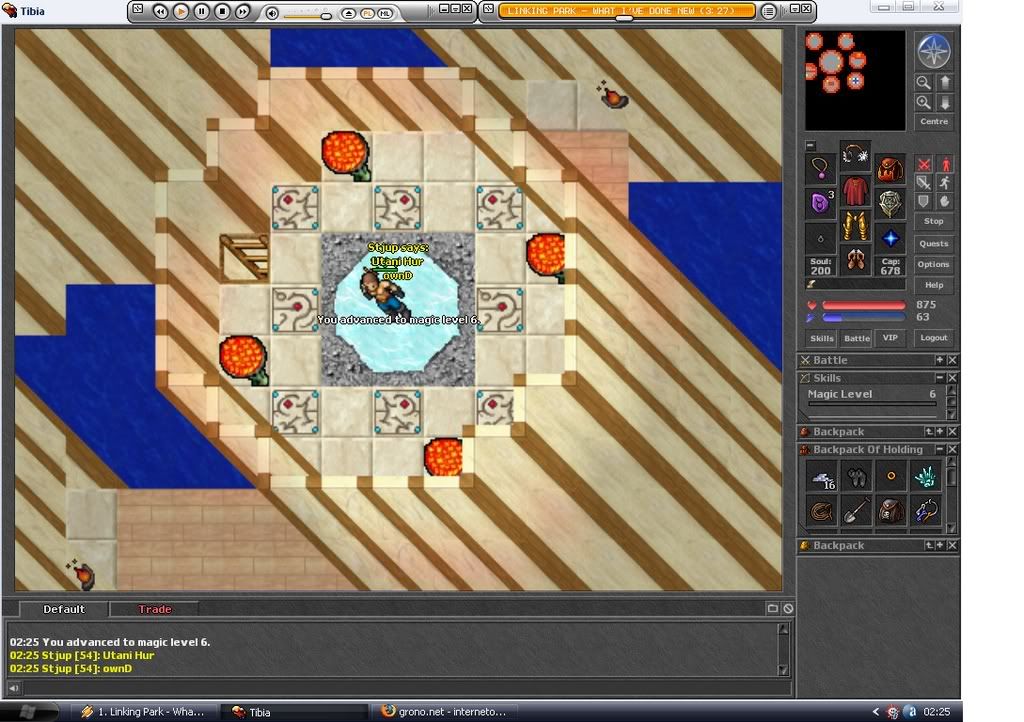The height and width of the screenshot is (722, 1024).
Task: Zoom in the minimap
Action: click(923, 102)
